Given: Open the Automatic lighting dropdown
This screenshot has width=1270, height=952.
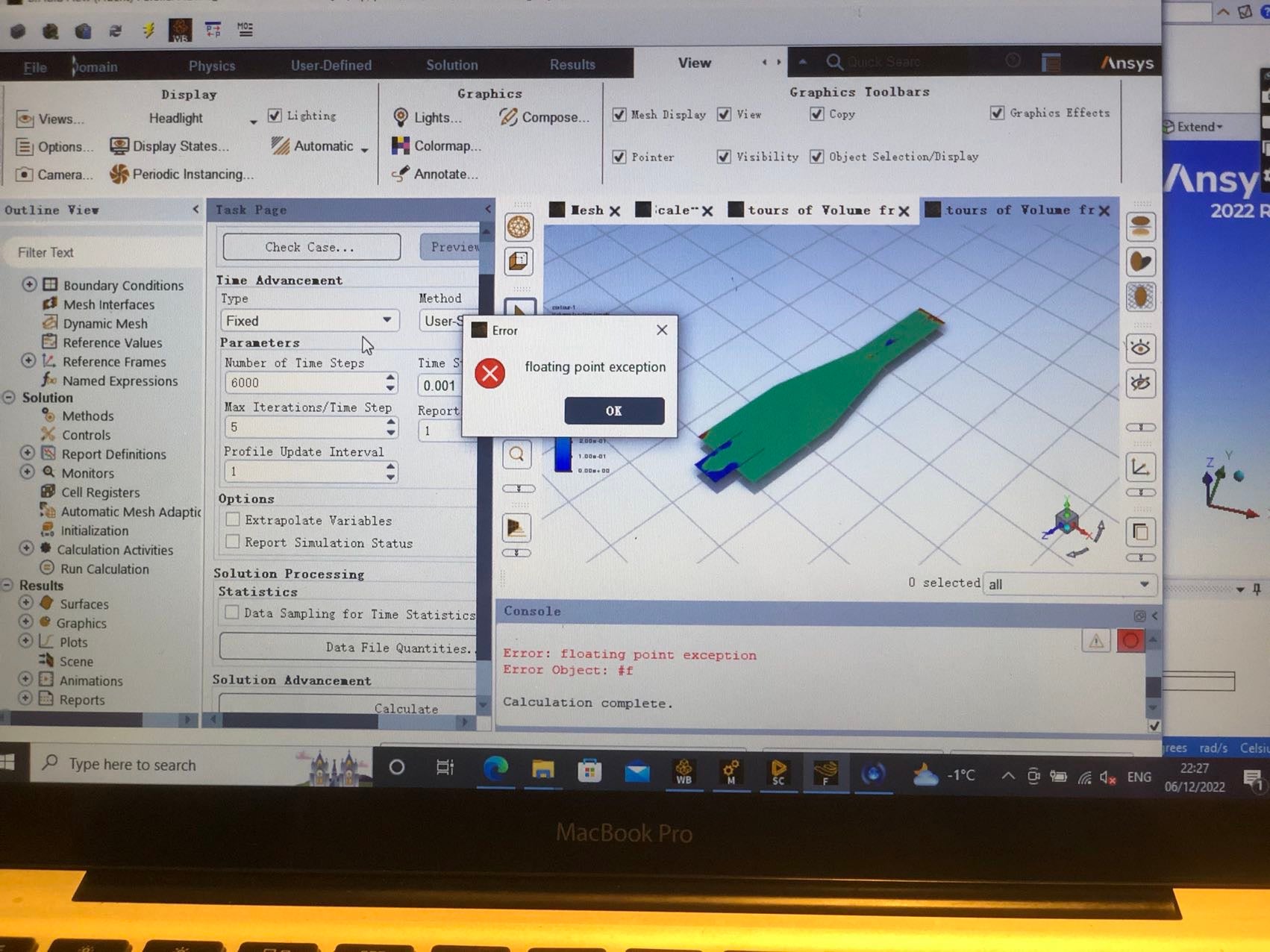Looking at the screenshot, I should pyautogui.click(x=364, y=149).
